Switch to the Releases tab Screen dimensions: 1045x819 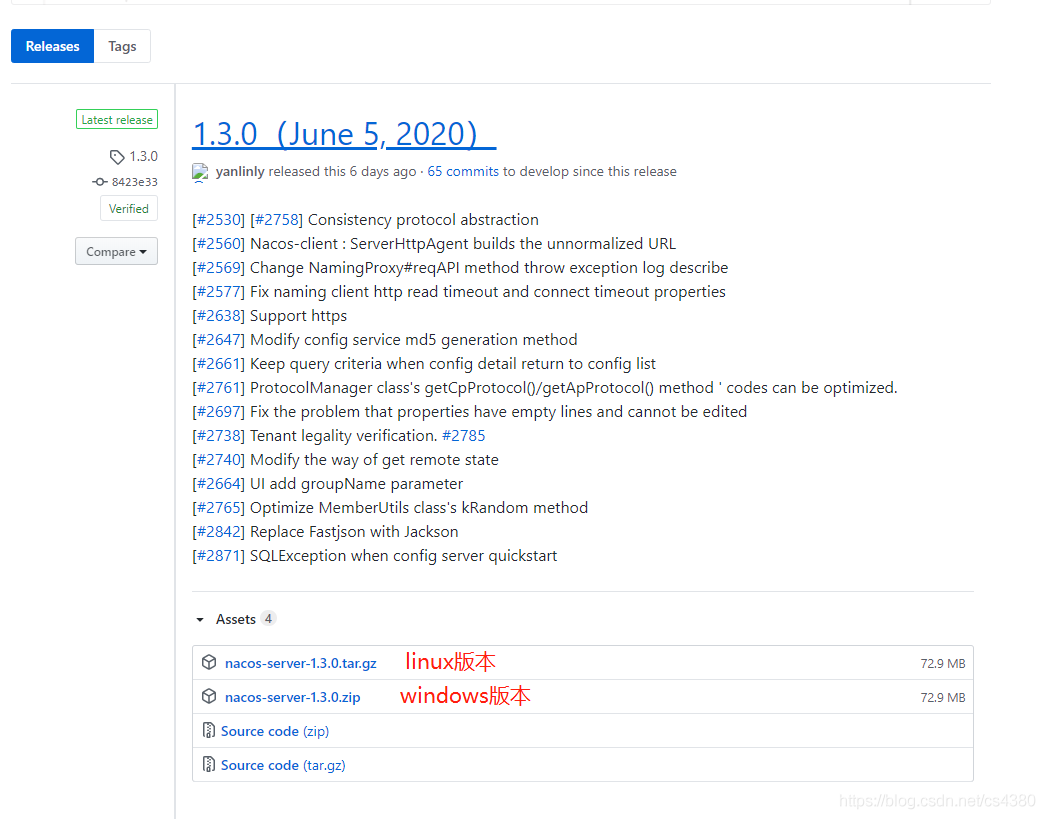point(52,46)
